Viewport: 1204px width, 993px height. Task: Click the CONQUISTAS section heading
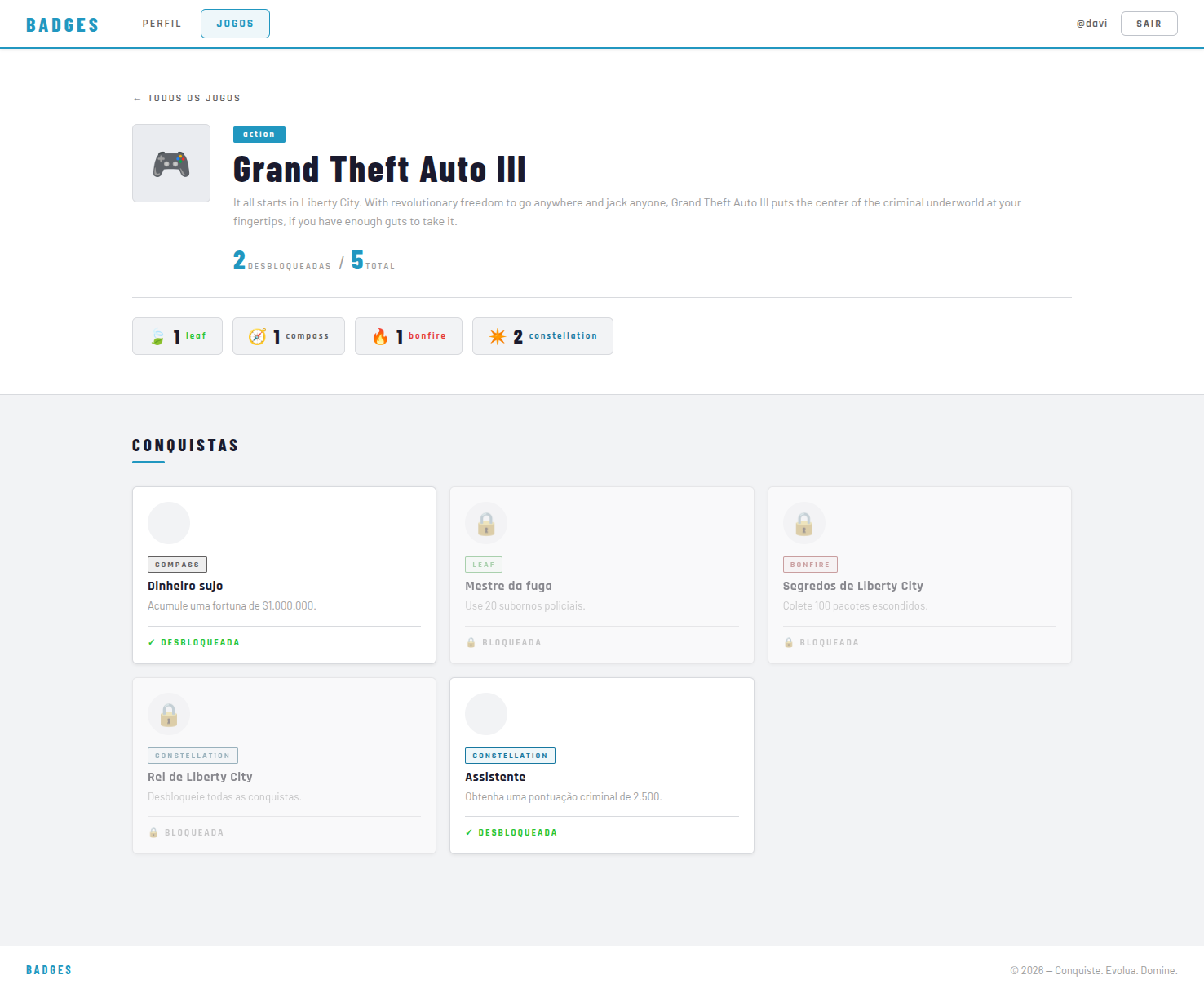pyautogui.click(x=185, y=446)
